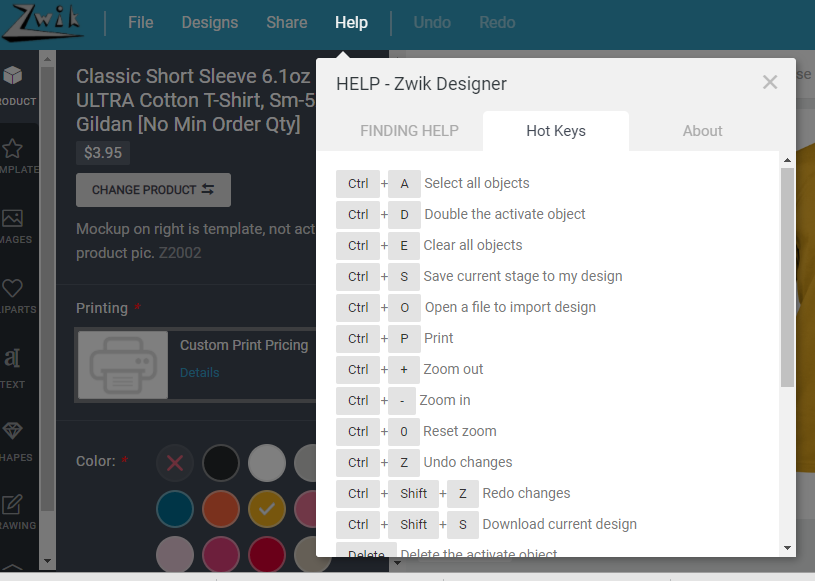815x581 pixels.
Task: Click the 'Clear all objects' hotkey text
Action: tap(472, 245)
